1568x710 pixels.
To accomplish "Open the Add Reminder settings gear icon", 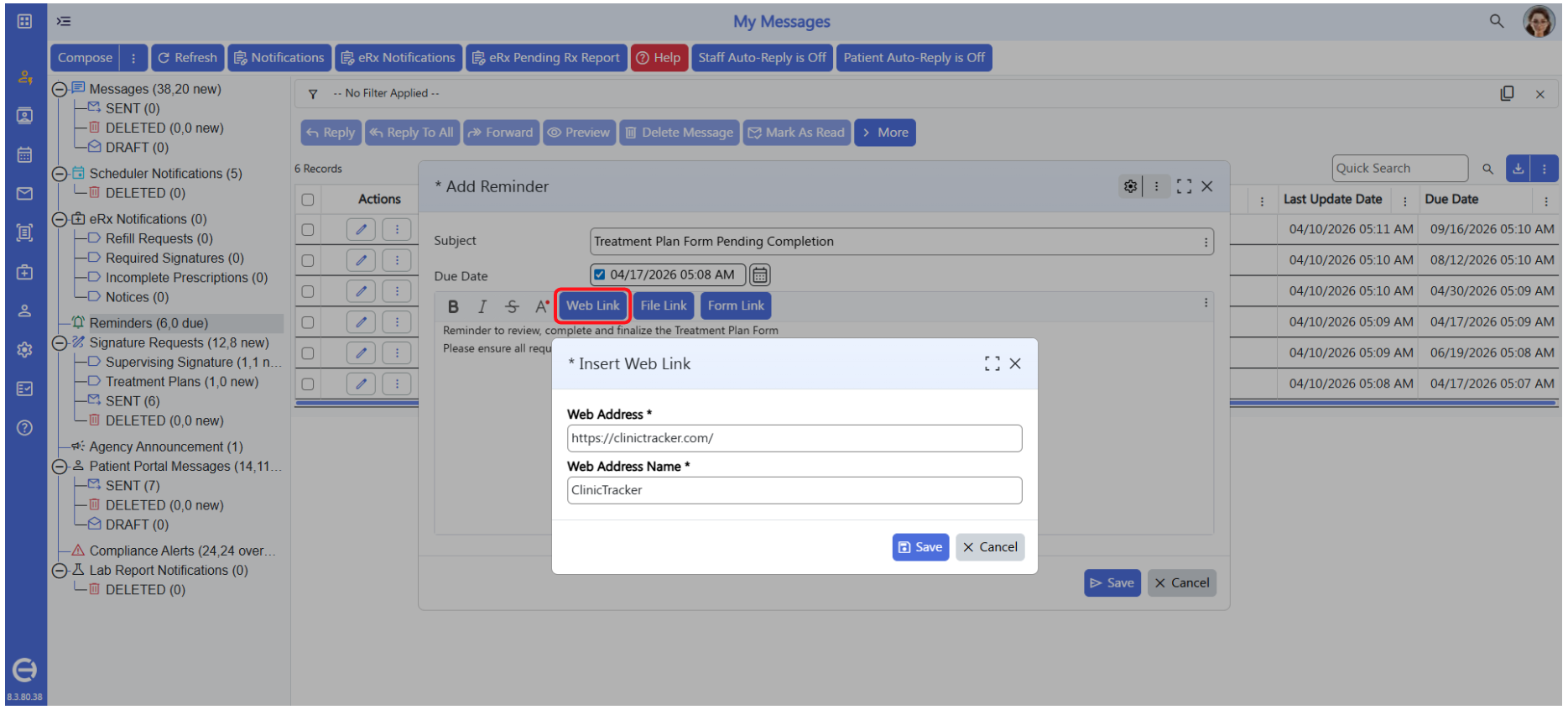I will (x=1130, y=186).
